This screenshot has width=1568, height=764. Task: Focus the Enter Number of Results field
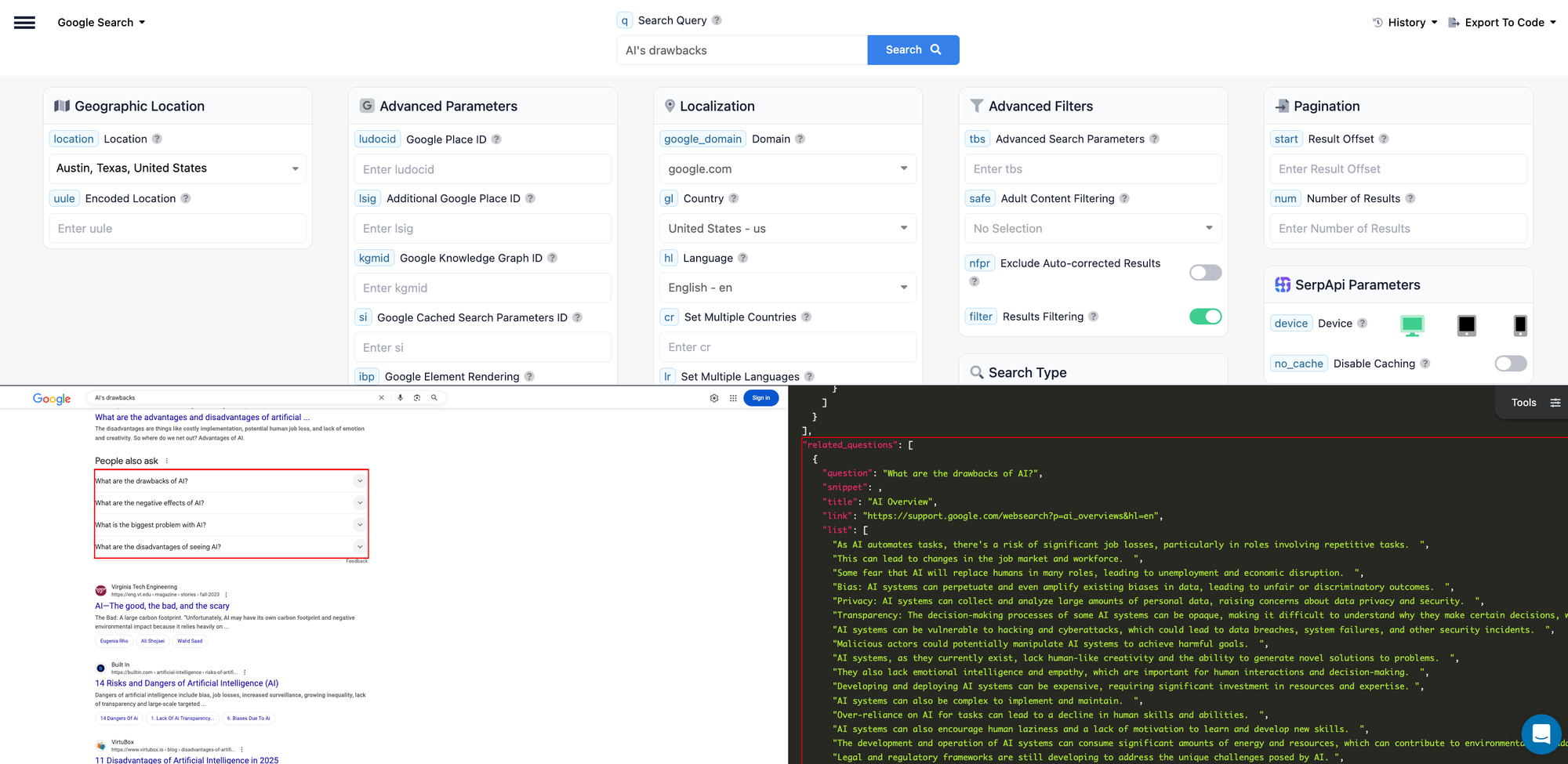pos(1399,228)
